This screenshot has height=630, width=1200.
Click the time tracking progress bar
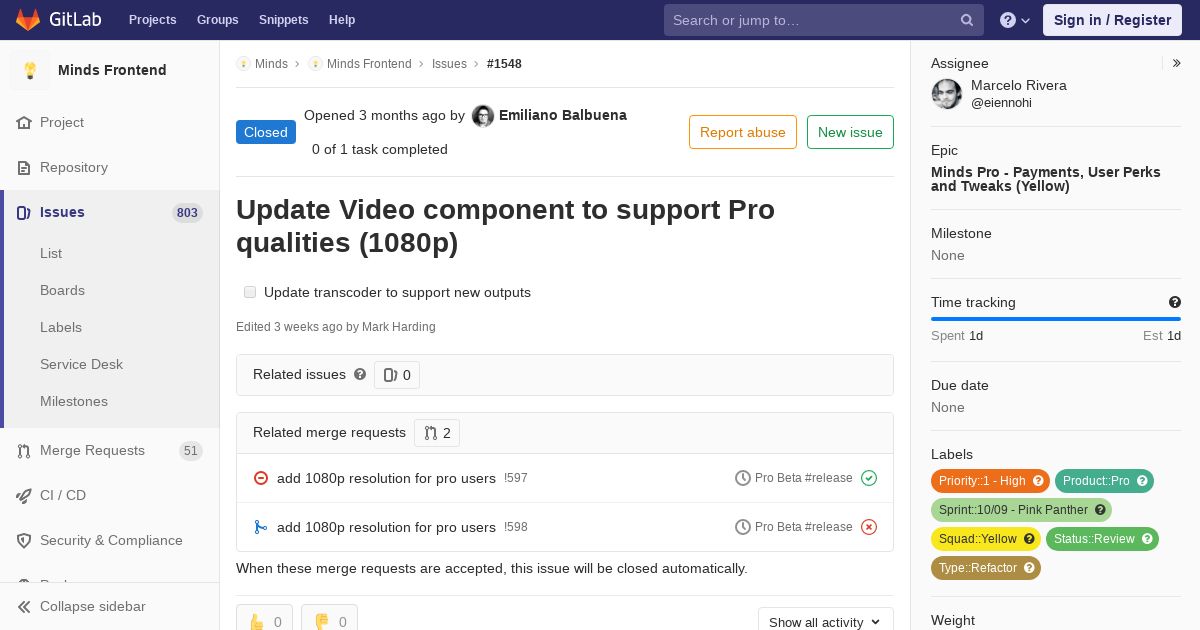[x=1056, y=319]
